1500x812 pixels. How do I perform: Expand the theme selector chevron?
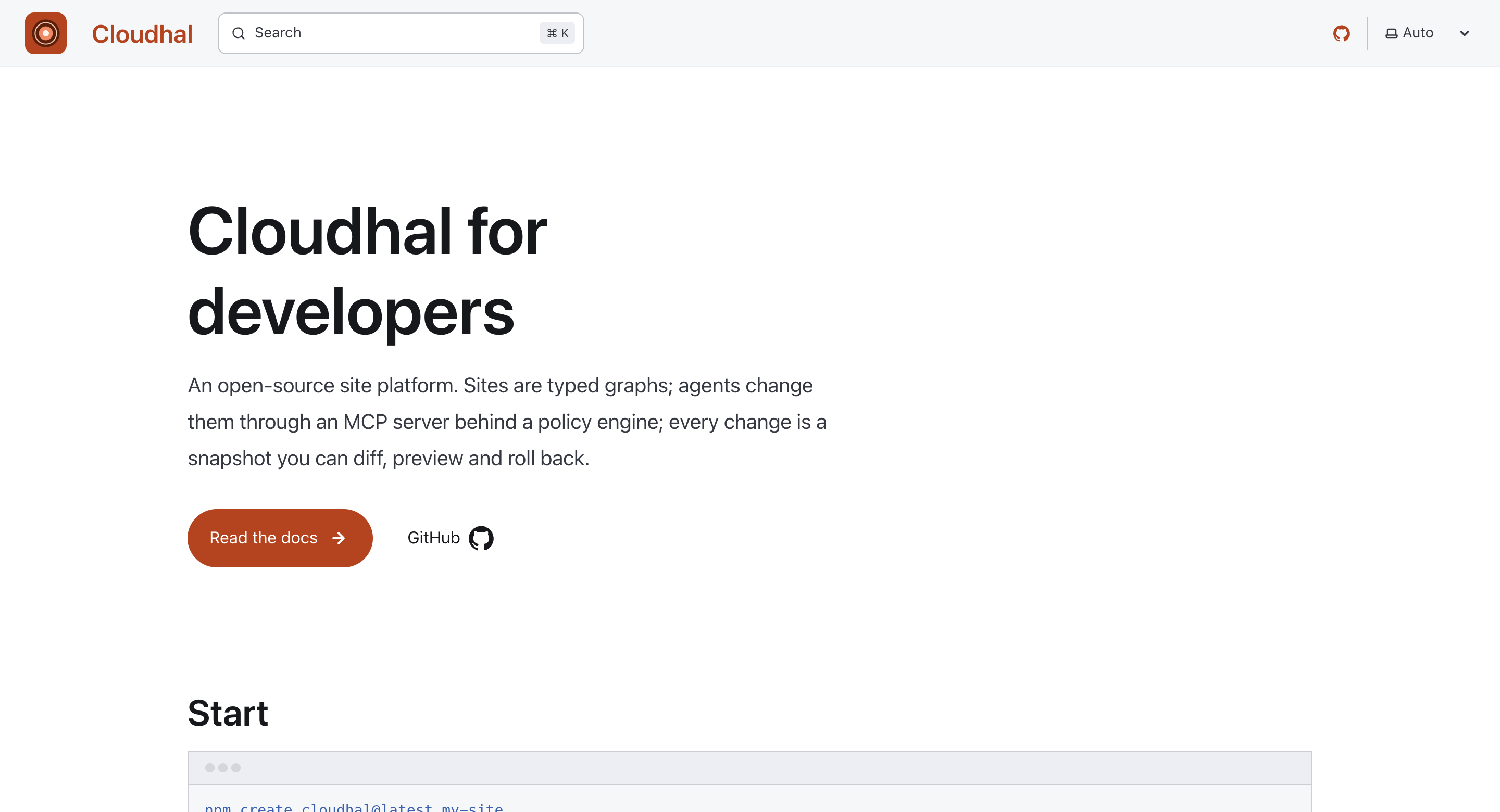click(x=1464, y=33)
